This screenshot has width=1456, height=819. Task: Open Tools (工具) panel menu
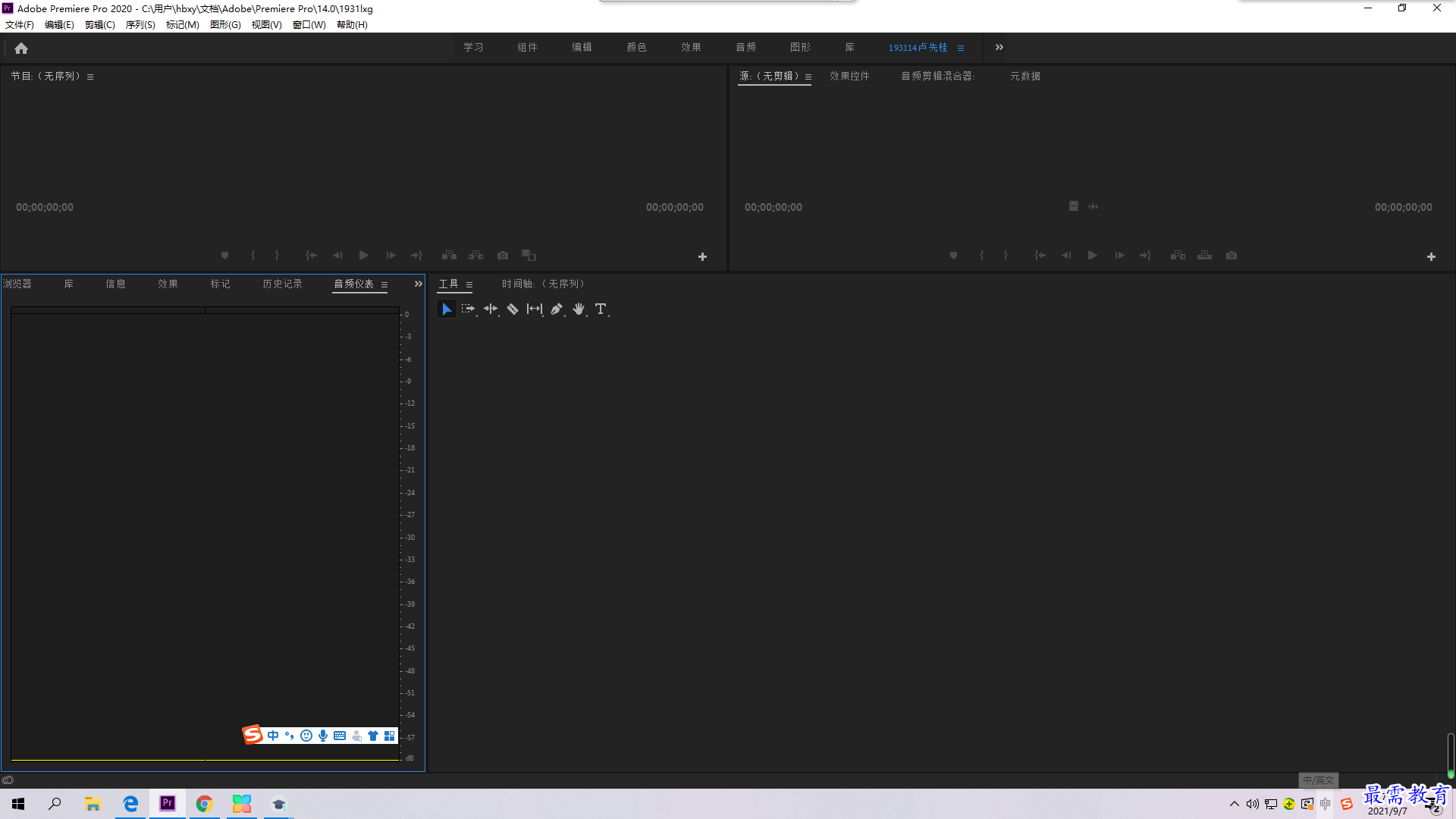pos(469,285)
